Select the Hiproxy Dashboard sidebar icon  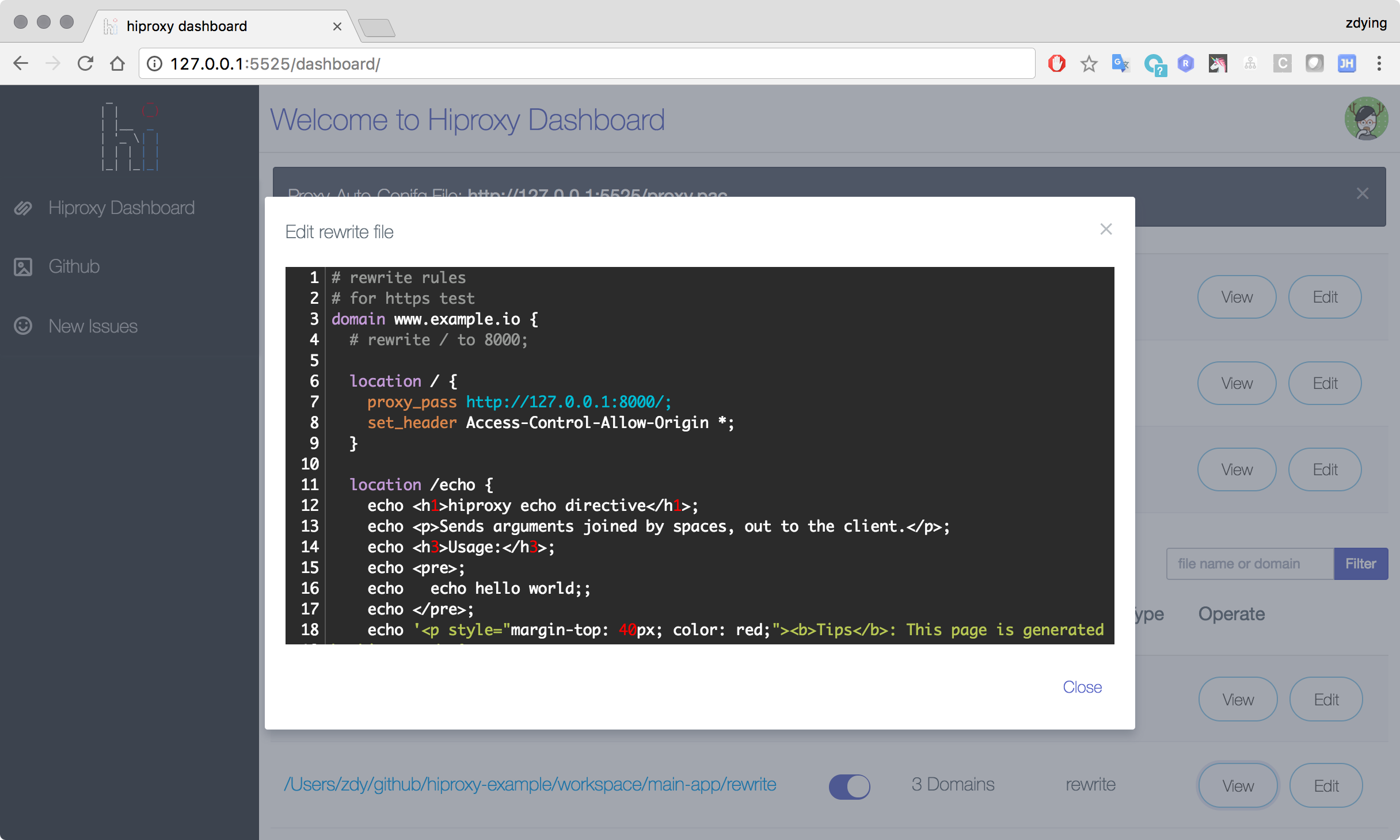pos(23,208)
